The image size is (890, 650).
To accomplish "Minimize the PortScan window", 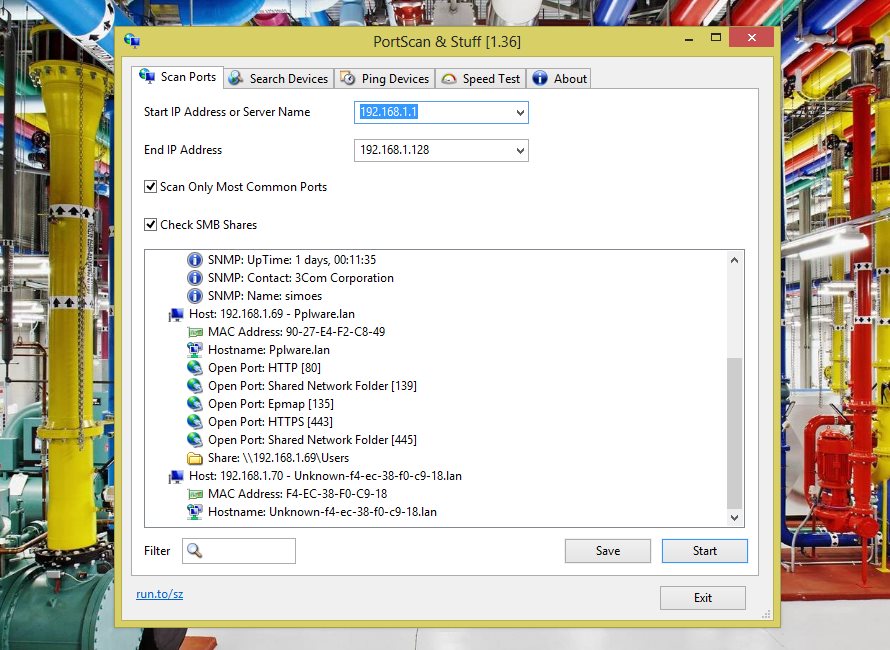I will coord(689,39).
